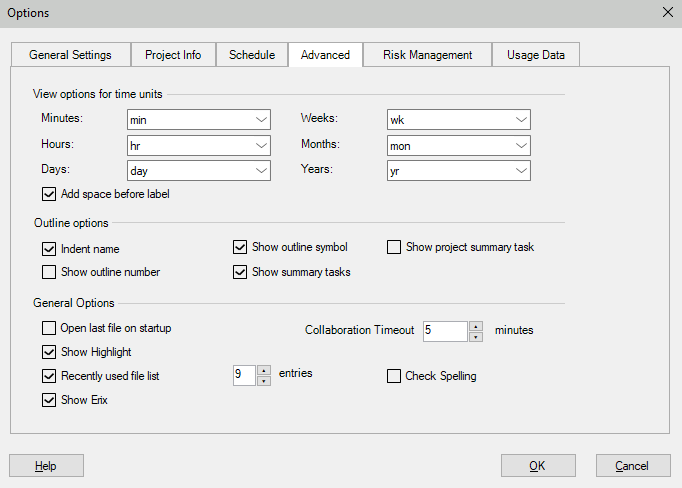Toggle Show outline symbol checkbox
The width and height of the screenshot is (682, 488).
(x=240, y=247)
